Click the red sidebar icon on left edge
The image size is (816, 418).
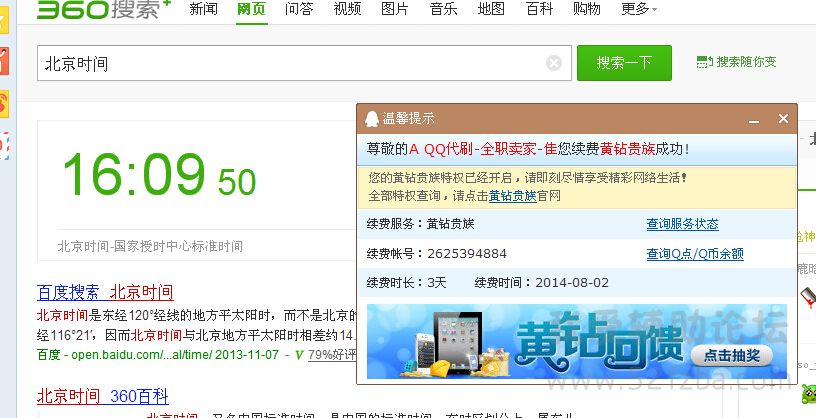[x=4, y=61]
